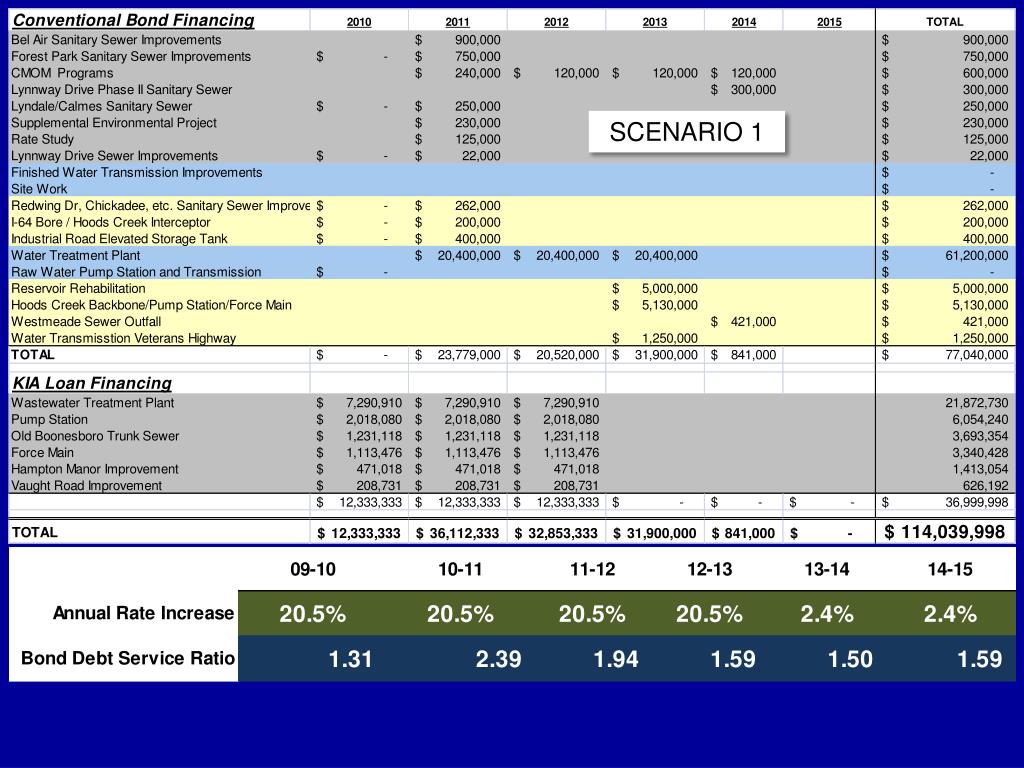Click the 5,130,000 Hoods Creek total
The height and width of the screenshot is (768, 1024).
pos(980,305)
